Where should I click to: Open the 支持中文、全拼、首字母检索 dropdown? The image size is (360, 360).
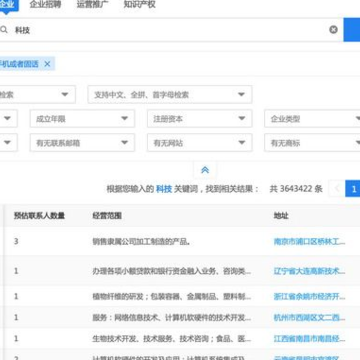[x=170, y=95]
